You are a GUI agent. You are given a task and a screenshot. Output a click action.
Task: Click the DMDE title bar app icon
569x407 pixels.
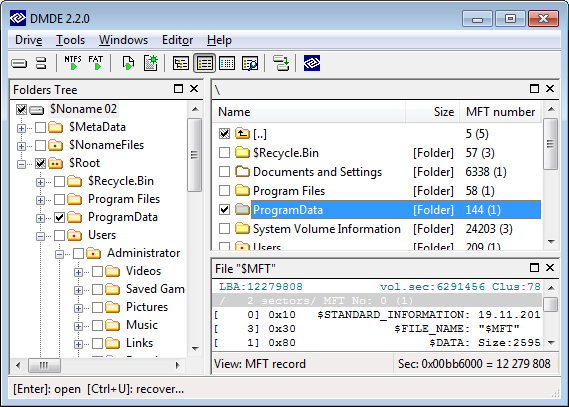(17, 18)
